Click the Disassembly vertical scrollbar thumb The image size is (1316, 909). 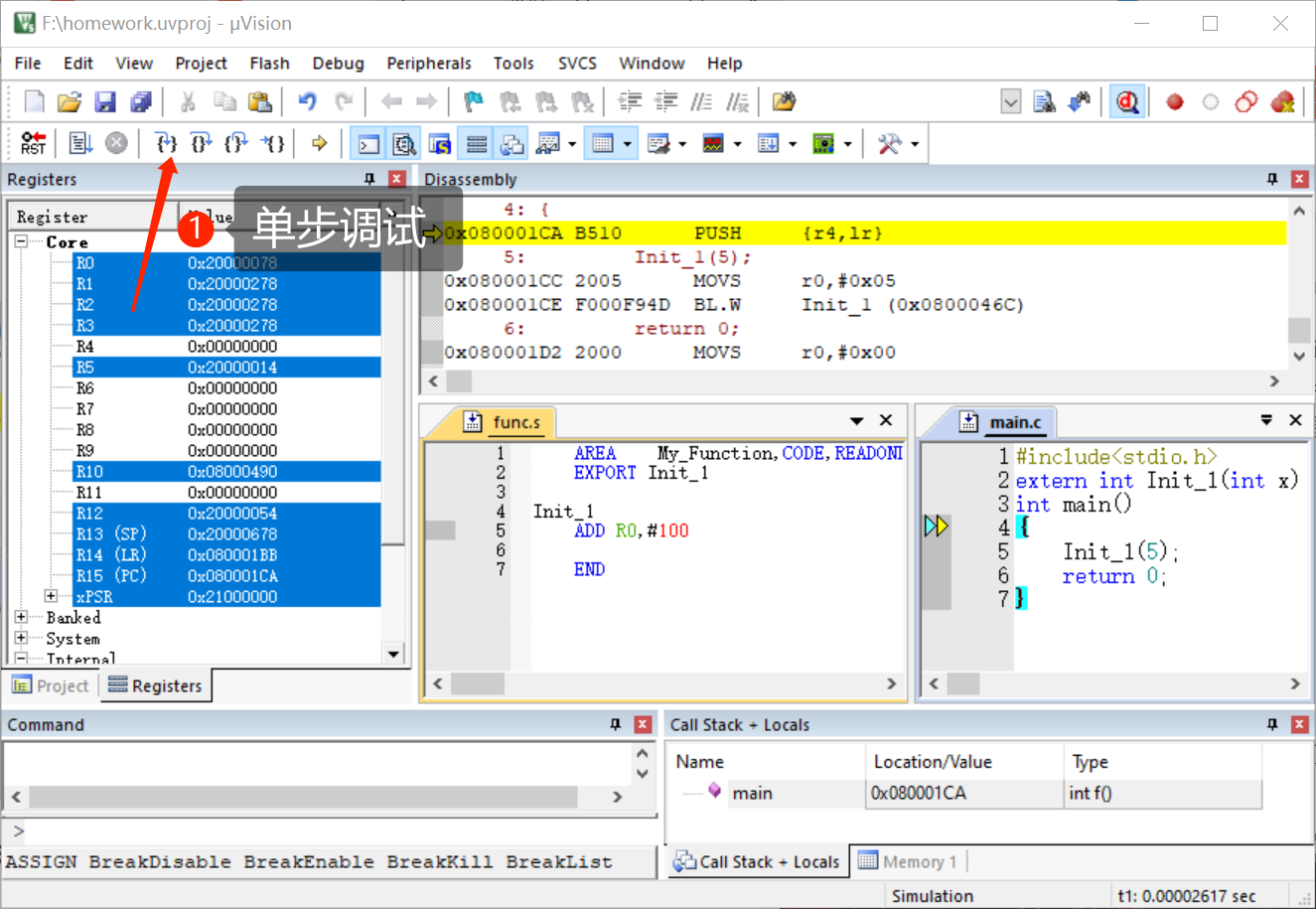1299,329
